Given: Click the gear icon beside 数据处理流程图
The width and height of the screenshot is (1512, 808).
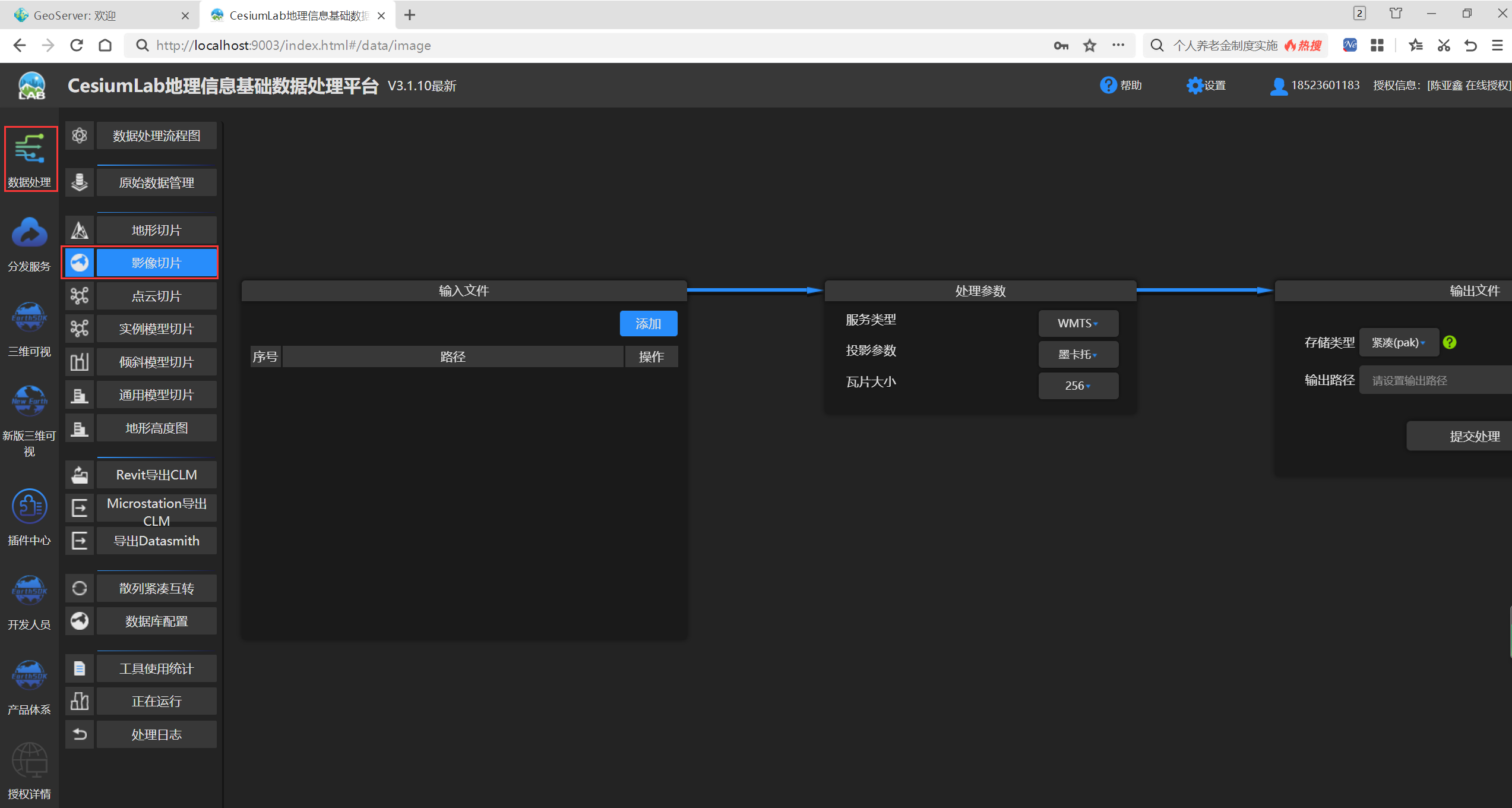Looking at the screenshot, I should point(80,136).
